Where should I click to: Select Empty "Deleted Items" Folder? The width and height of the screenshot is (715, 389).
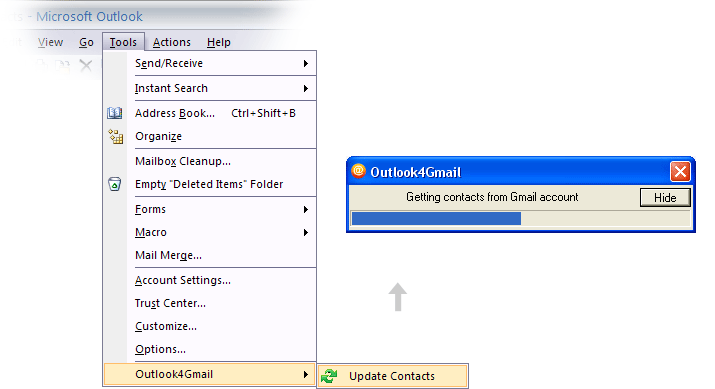[210, 184]
